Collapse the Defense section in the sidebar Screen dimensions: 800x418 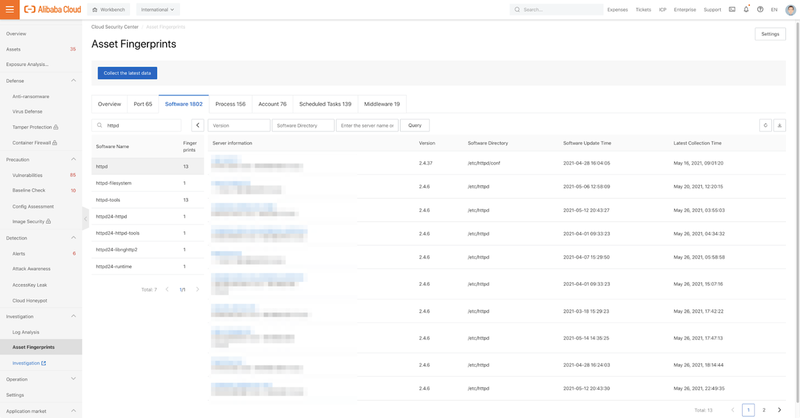73,81
